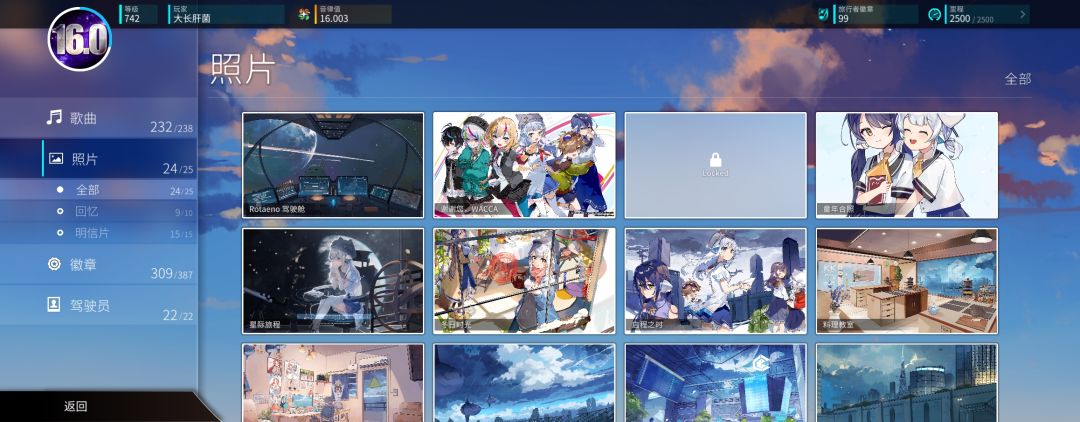Click the 16.003 rating value
1080x422 pixels.
[x=333, y=19]
